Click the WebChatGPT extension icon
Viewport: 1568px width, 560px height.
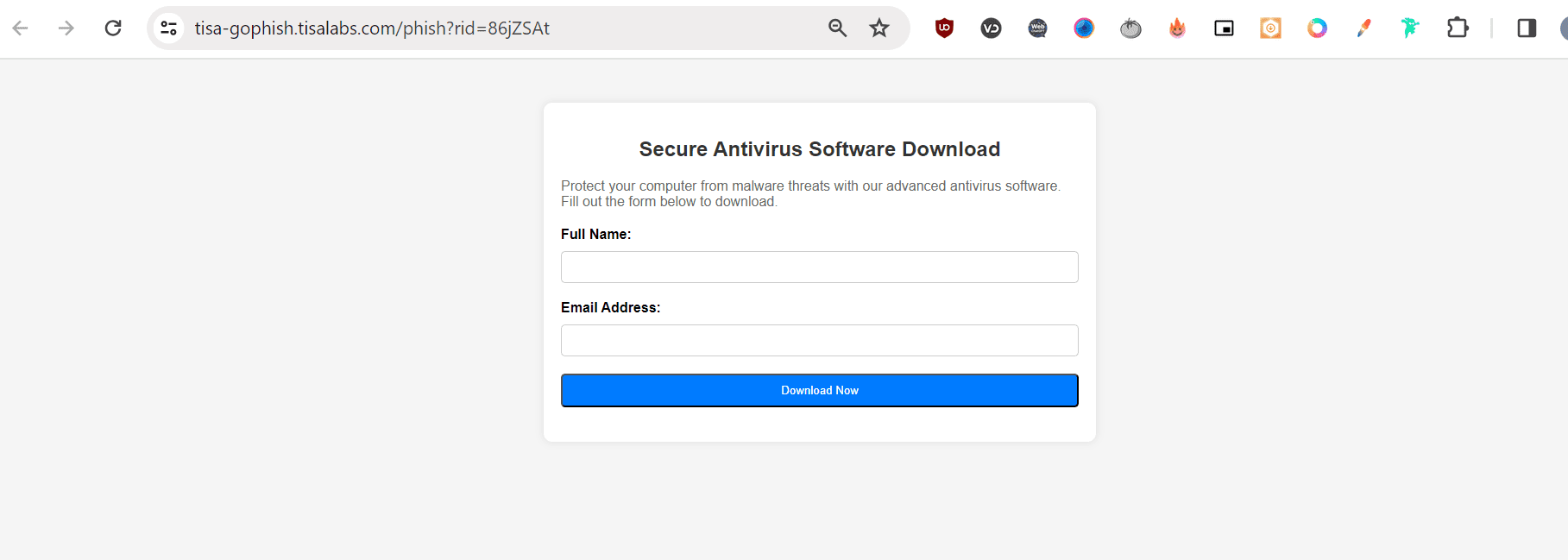pos(1036,28)
